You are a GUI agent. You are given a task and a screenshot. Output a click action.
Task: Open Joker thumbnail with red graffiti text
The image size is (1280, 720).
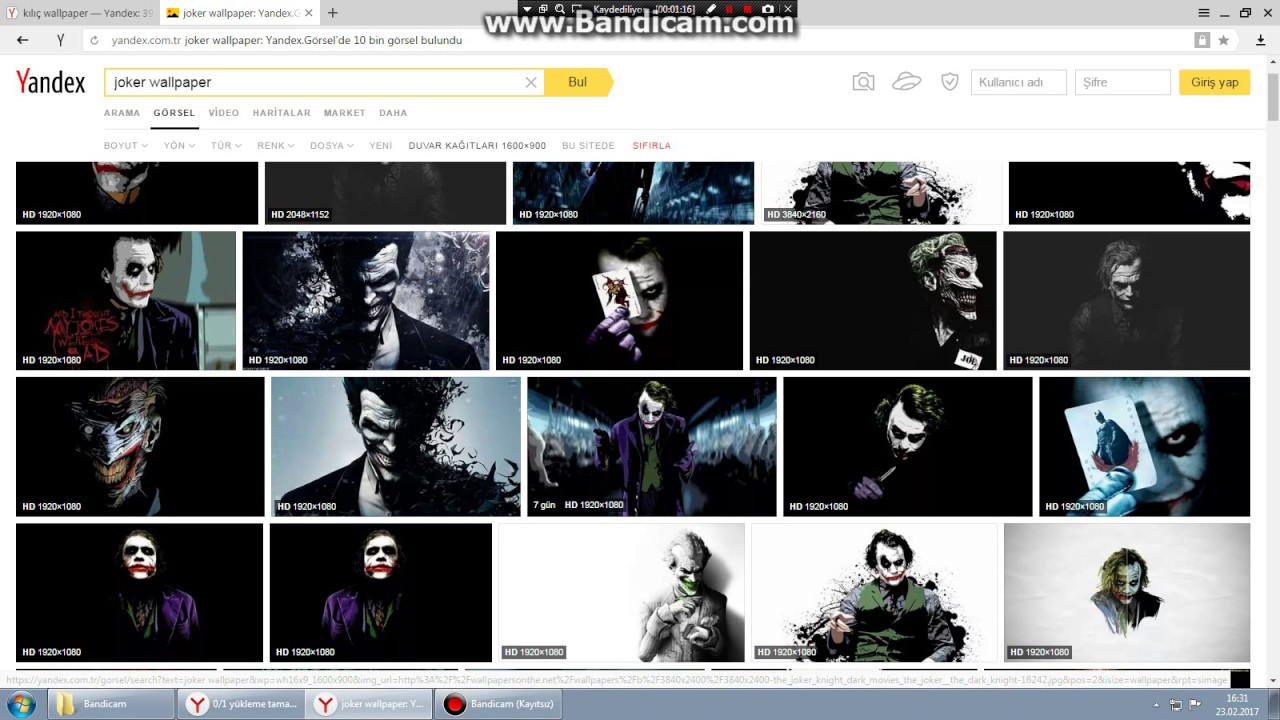[x=126, y=301]
